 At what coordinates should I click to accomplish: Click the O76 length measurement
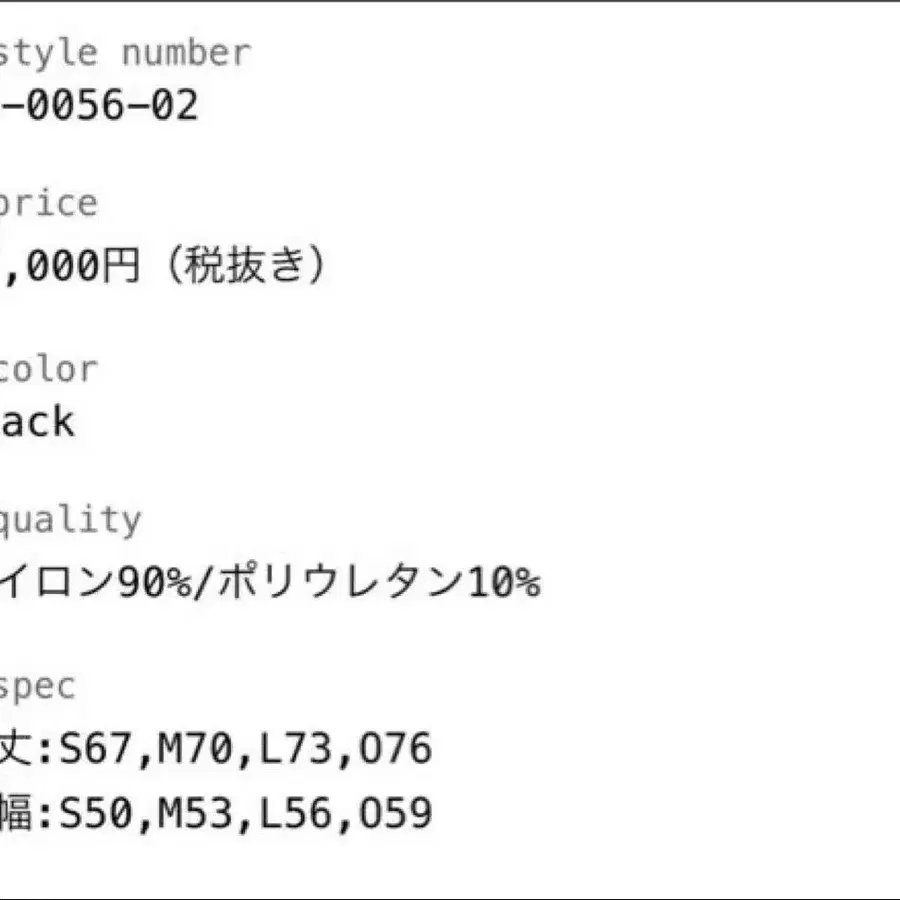click(393, 748)
